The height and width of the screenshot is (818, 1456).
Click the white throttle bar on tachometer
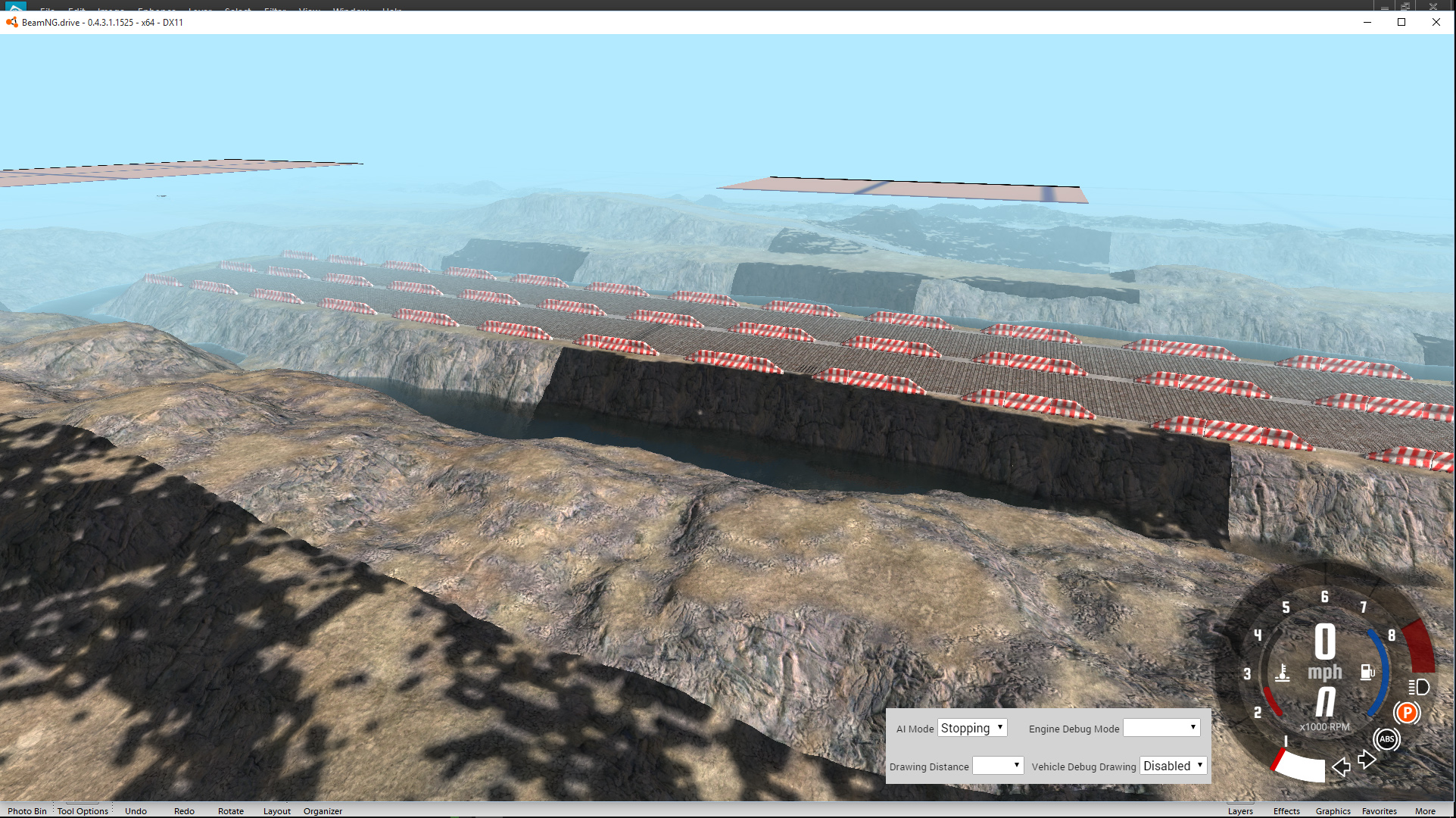(x=1302, y=766)
